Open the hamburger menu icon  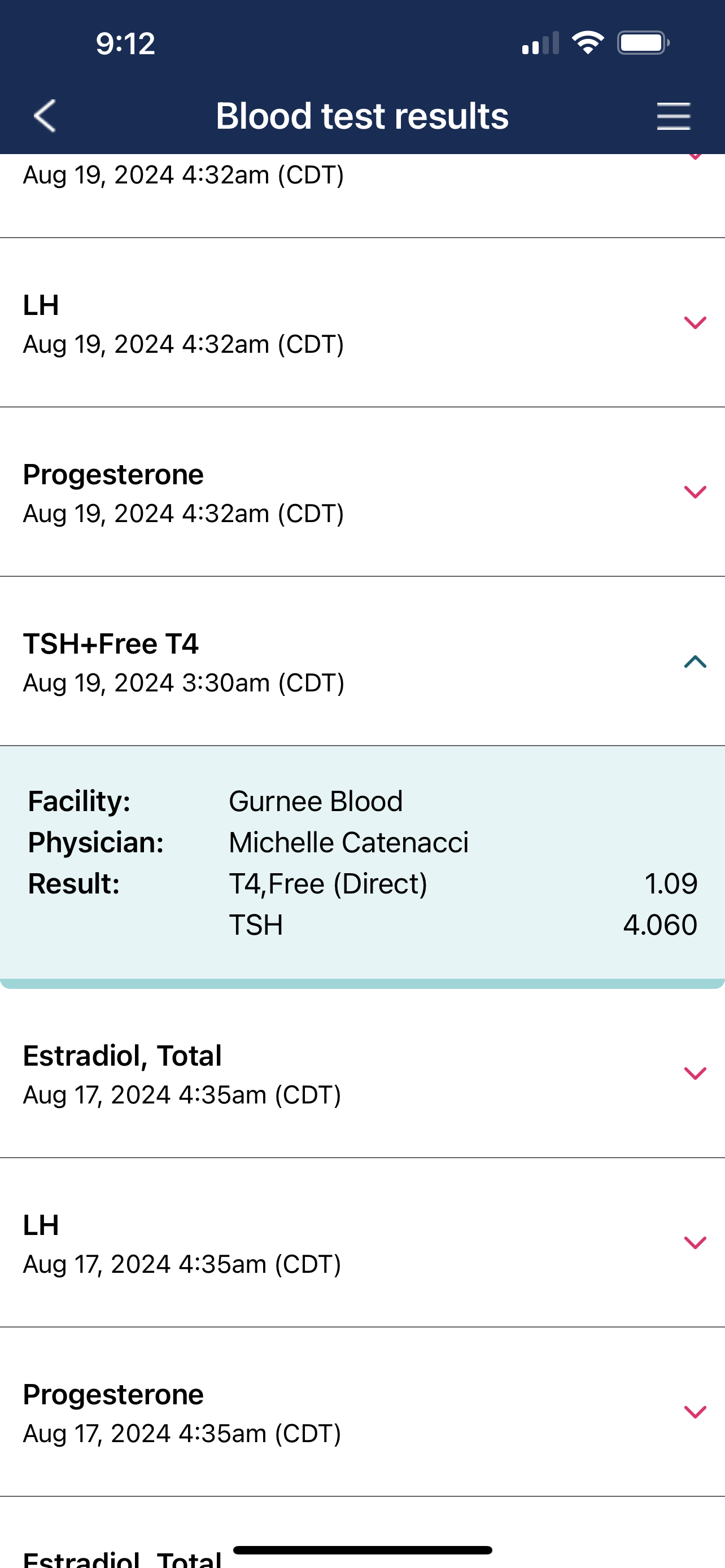673,116
